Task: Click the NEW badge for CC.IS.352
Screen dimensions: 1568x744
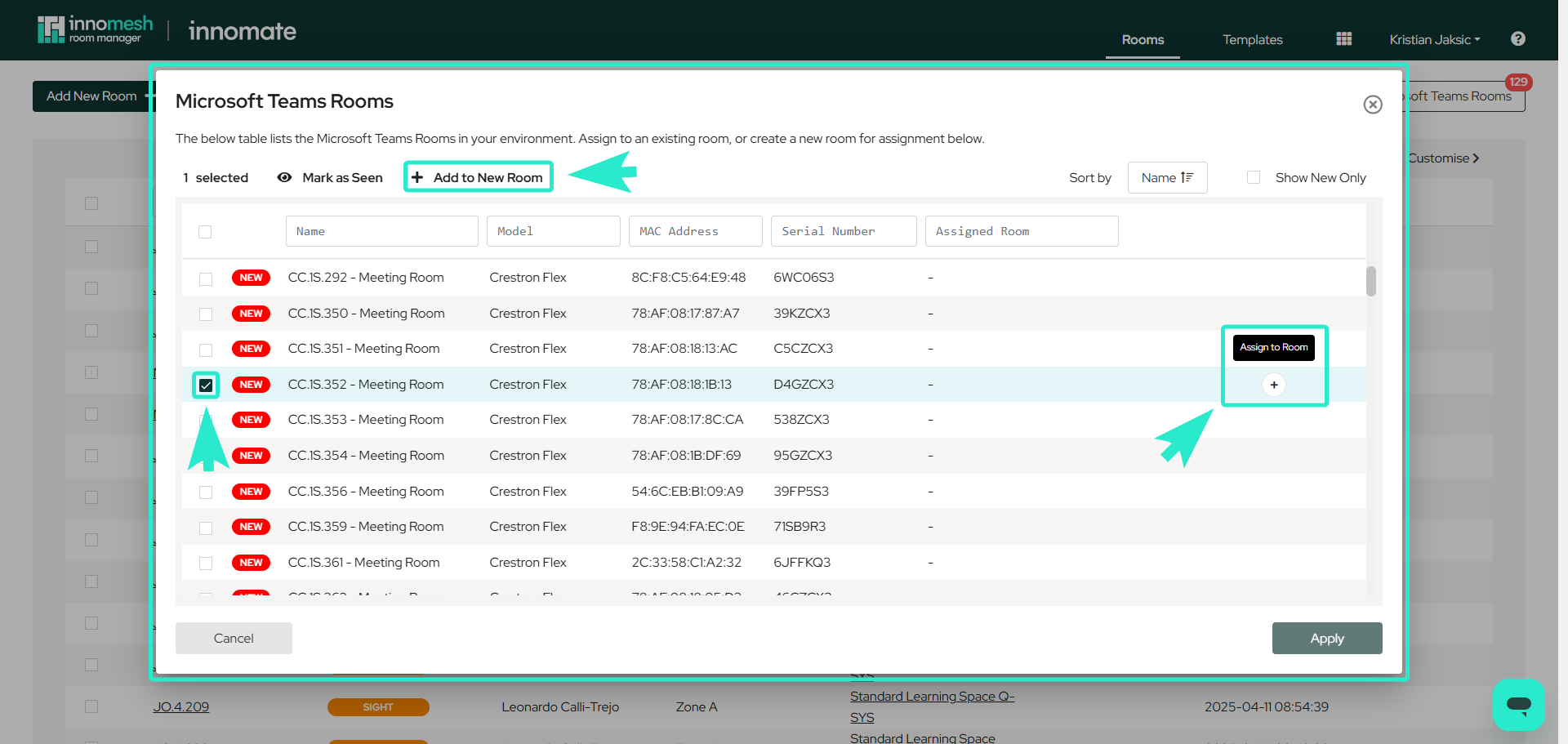Action: (x=251, y=385)
